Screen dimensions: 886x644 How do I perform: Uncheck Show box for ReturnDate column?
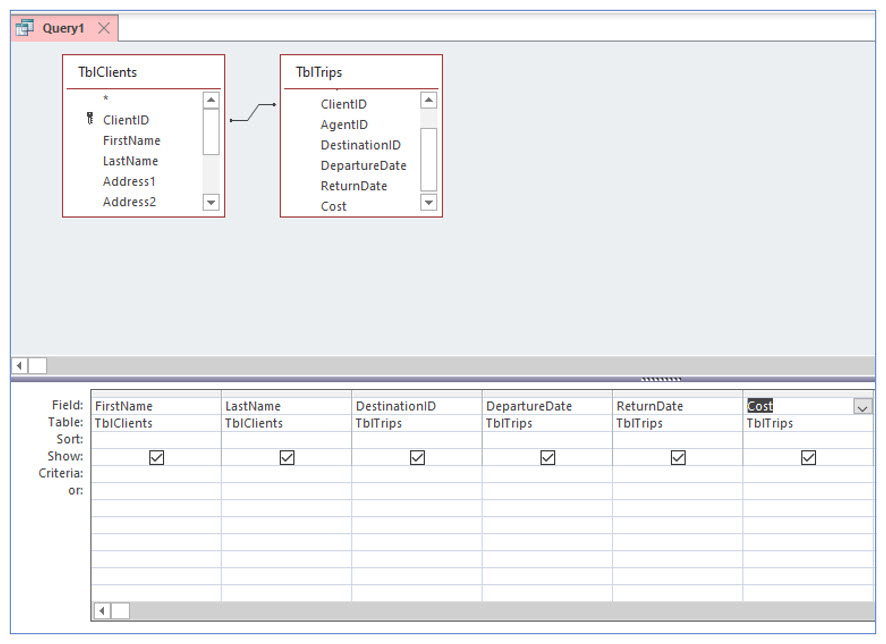point(678,458)
